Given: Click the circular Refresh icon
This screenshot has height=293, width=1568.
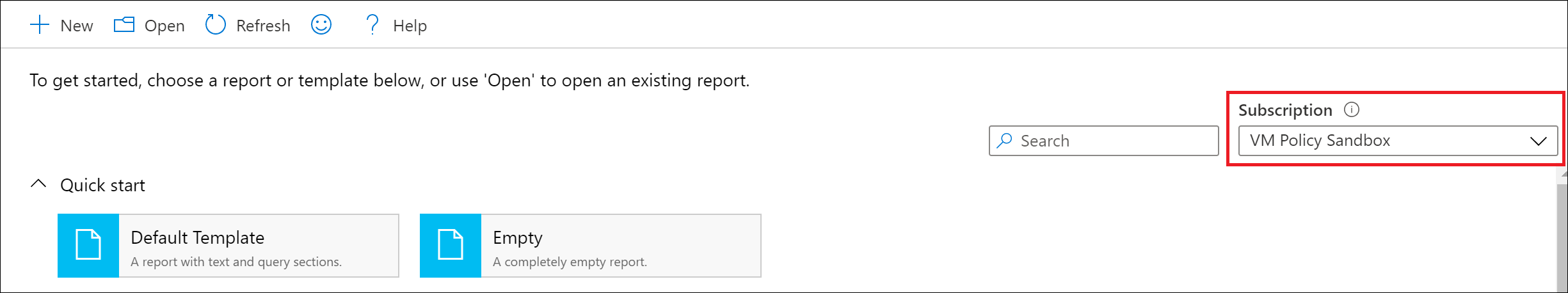Looking at the screenshot, I should coord(216,25).
